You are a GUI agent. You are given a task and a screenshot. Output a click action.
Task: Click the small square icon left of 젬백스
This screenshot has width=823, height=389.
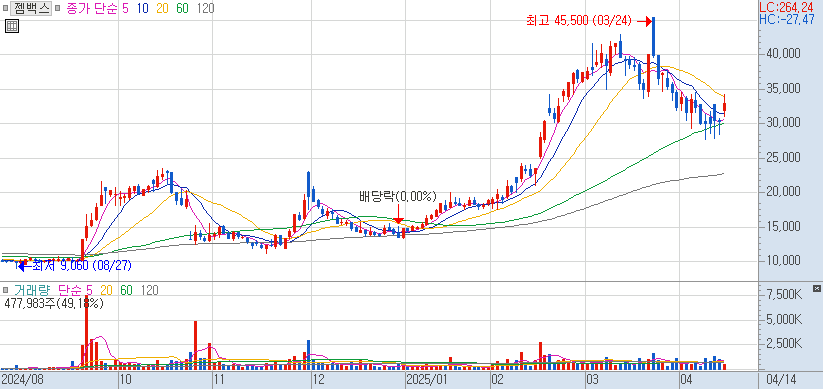tap(5, 9)
